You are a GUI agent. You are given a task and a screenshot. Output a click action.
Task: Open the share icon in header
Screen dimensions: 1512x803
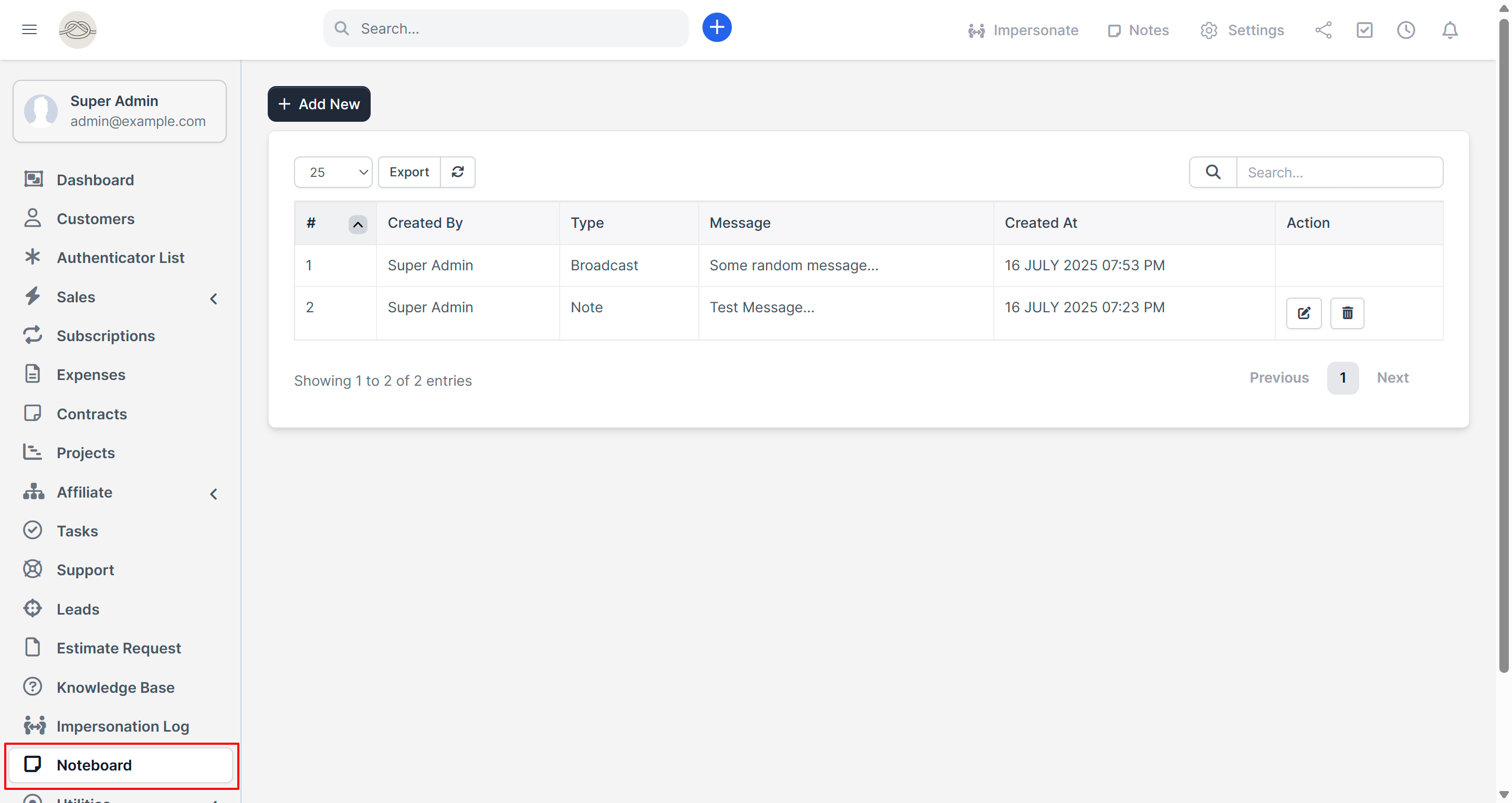1323,30
